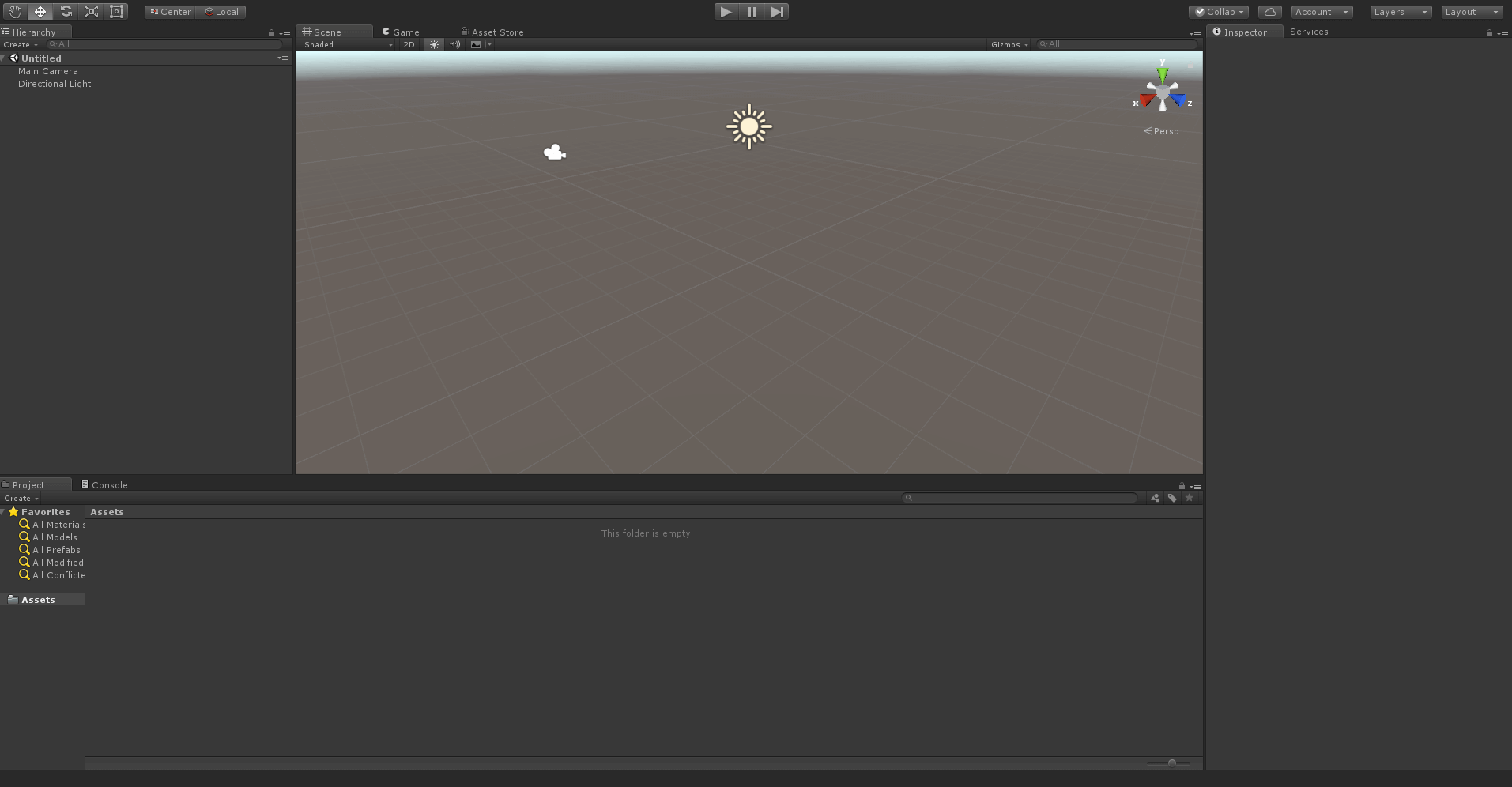Toggle scene effects image button
This screenshot has height=787, width=1512.
click(x=476, y=44)
